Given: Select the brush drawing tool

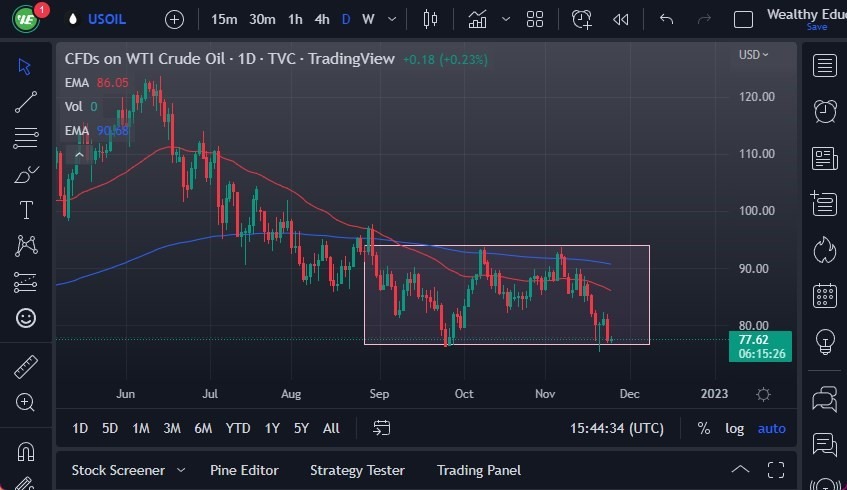Looking at the screenshot, I should (x=26, y=174).
